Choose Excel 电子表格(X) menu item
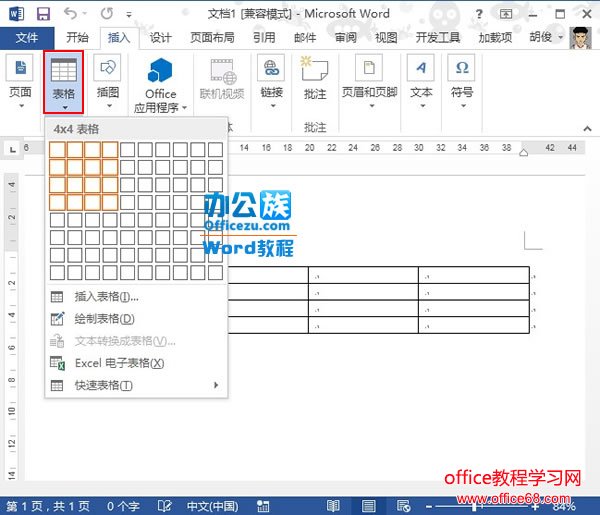The image size is (600, 515). (x=136, y=363)
